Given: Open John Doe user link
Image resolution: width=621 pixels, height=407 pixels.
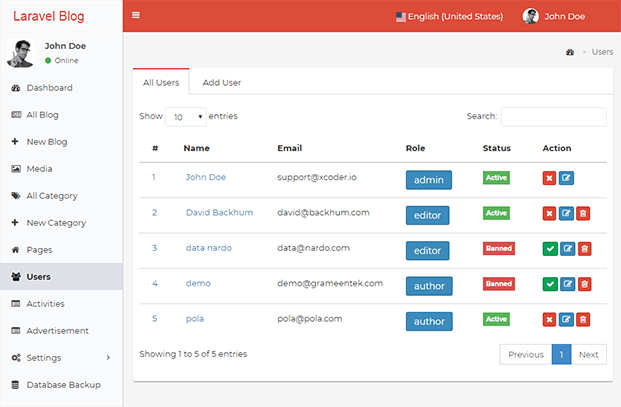Looking at the screenshot, I should (x=206, y=177).
